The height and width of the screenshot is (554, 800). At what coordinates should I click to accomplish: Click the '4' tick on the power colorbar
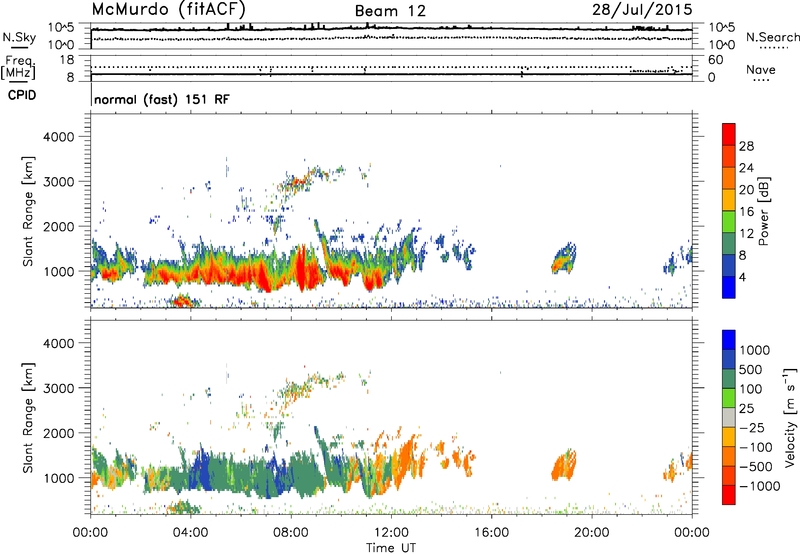click(x=742, y=277)
